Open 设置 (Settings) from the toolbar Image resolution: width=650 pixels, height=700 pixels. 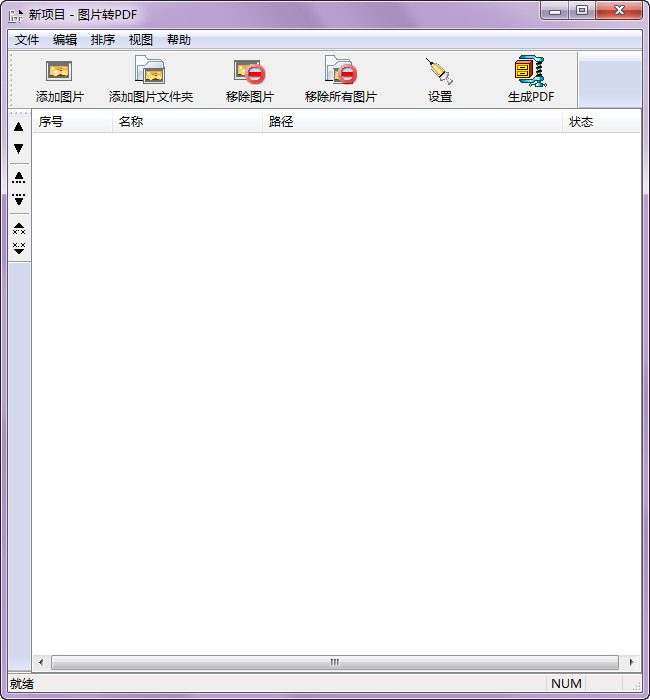pos(440,71)
